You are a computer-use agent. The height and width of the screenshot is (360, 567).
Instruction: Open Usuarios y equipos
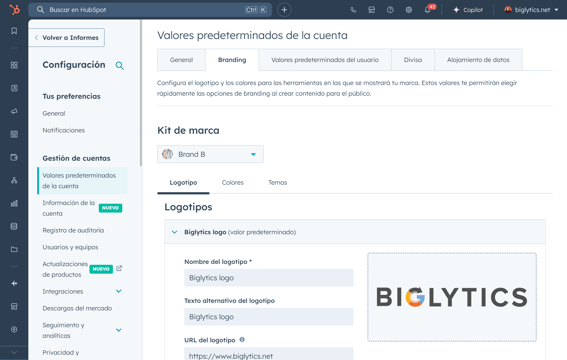pyautogui.click(x=70, y=247)
